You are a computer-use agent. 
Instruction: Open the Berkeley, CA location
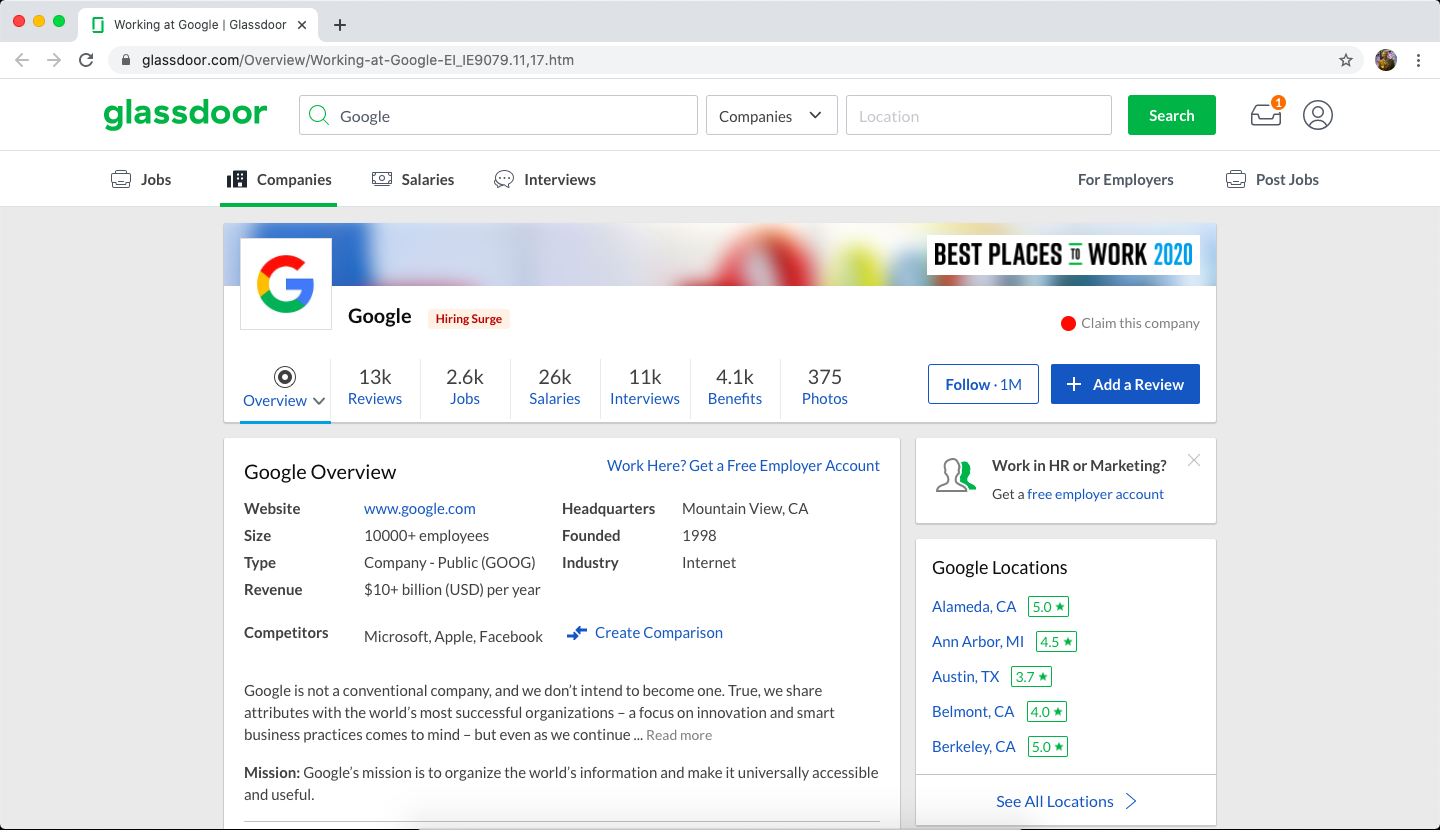tap(974, 746)
